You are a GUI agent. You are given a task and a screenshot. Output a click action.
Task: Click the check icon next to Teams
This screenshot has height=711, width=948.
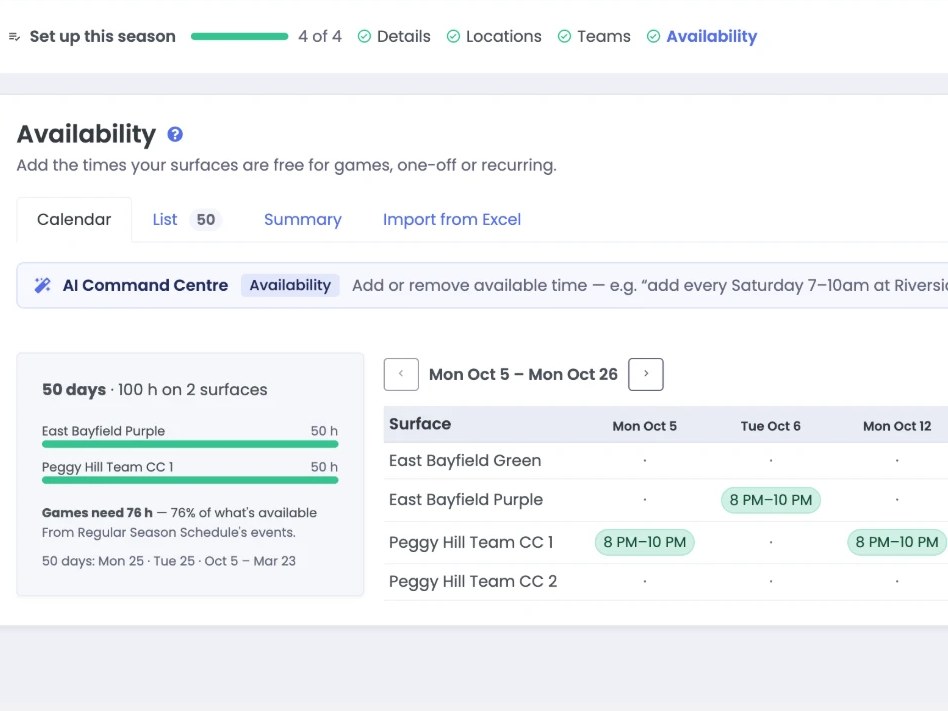point(564,36)
